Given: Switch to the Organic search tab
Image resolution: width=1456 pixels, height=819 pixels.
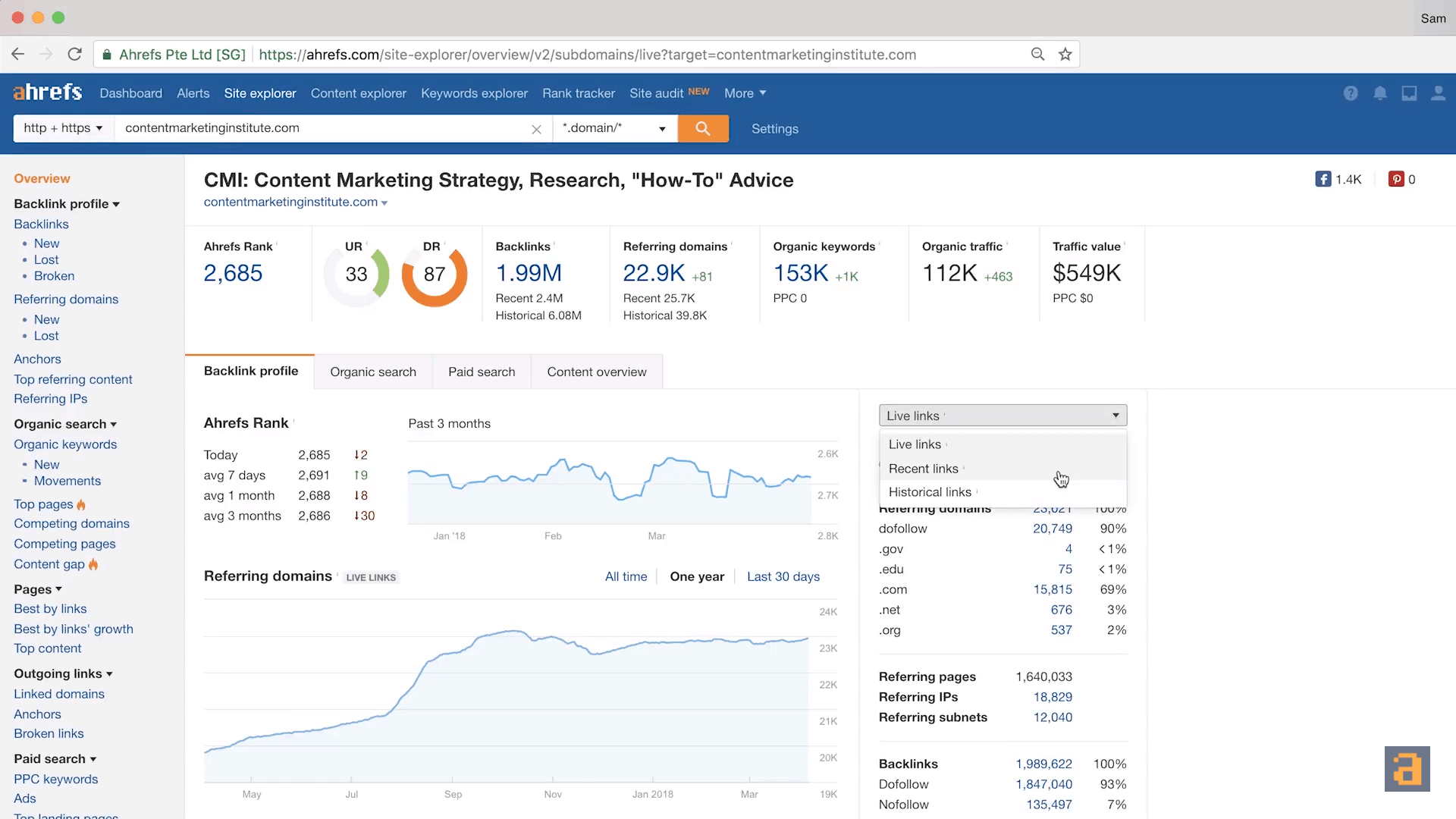Looking at the screenshot, I should pyautogui.click(x=373, y=372).
